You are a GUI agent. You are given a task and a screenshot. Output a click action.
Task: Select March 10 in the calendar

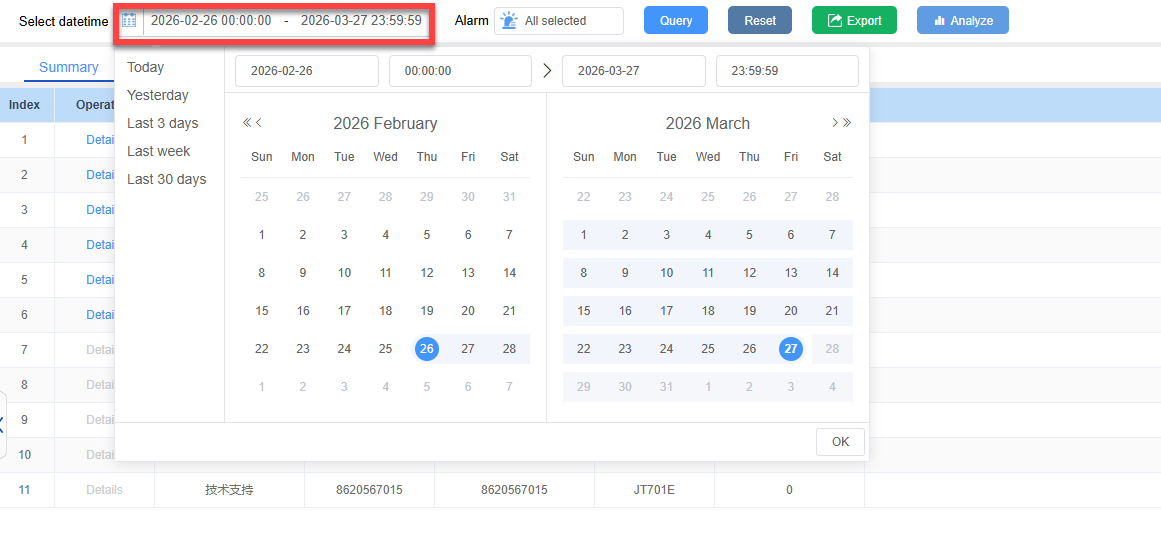[666, 273]
